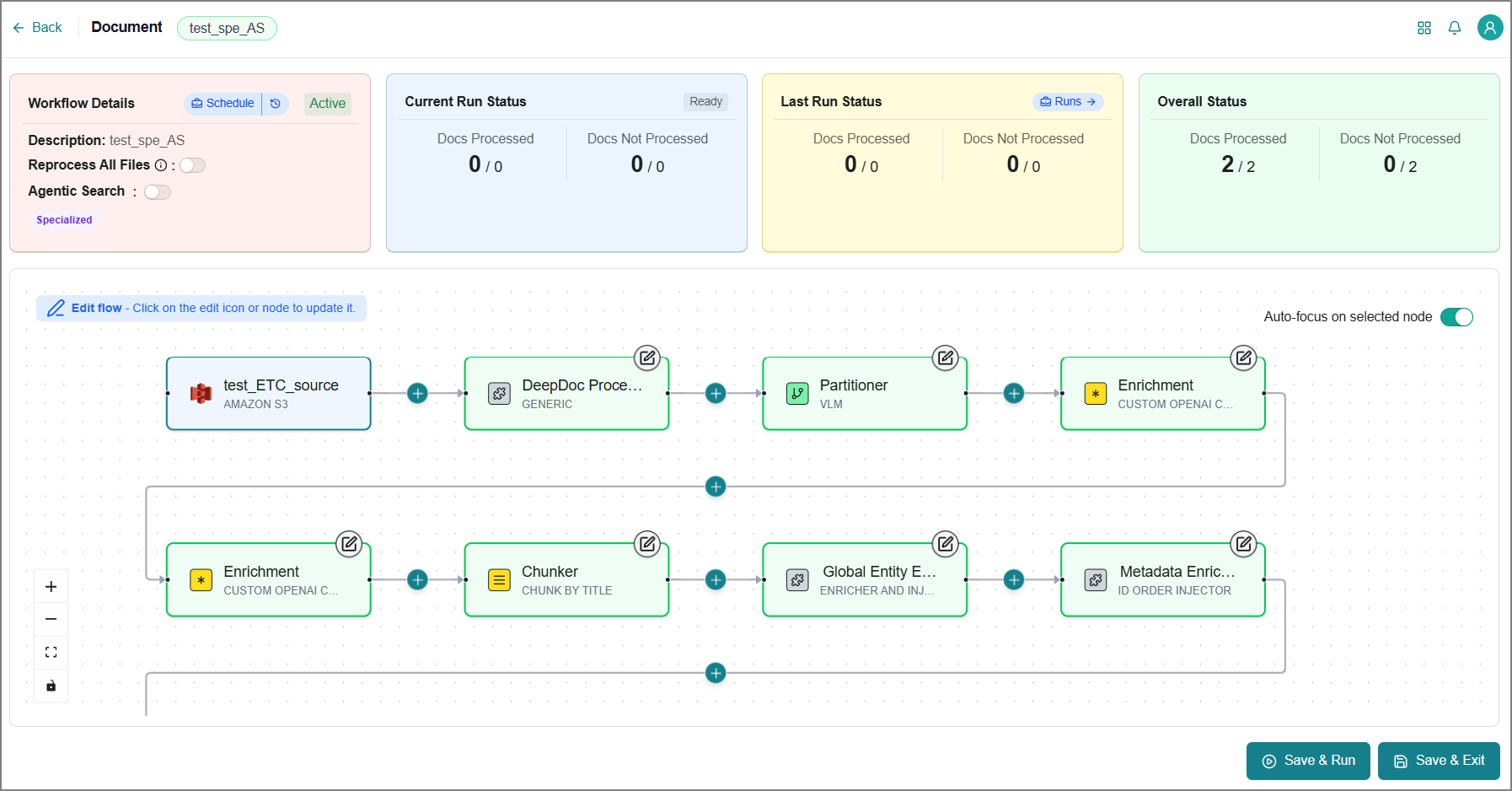Enable the Reprocess All Files switch
This screenshot has width=1512, height=791.
click(192, 165)
